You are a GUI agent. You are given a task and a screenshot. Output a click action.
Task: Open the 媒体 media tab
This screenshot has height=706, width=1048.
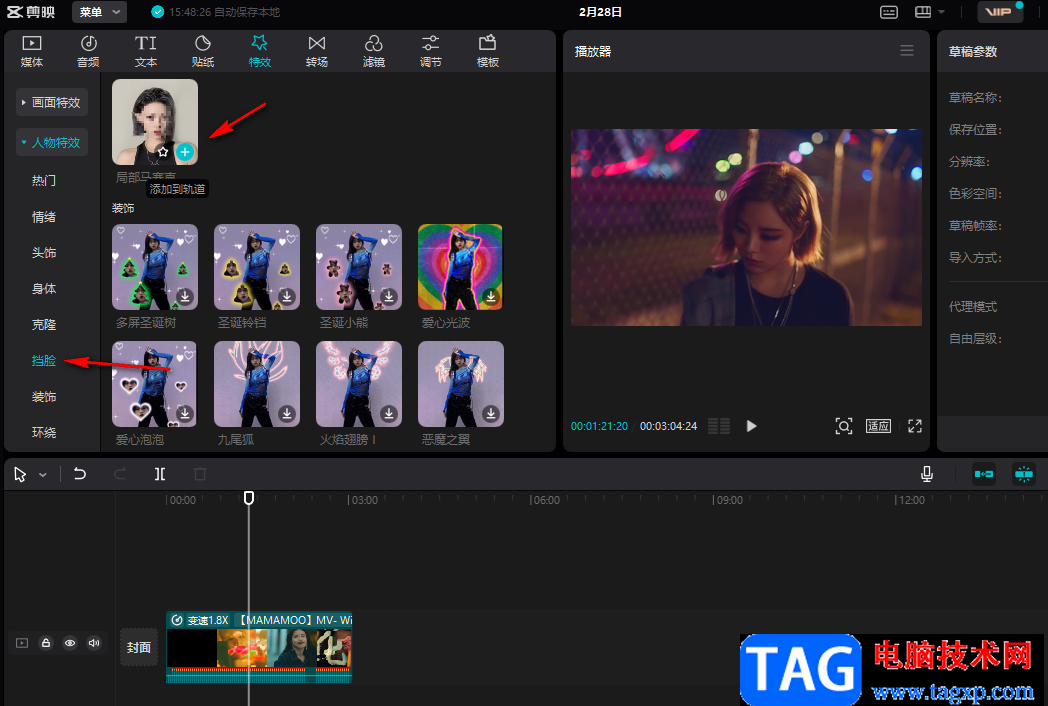point(31,51)
